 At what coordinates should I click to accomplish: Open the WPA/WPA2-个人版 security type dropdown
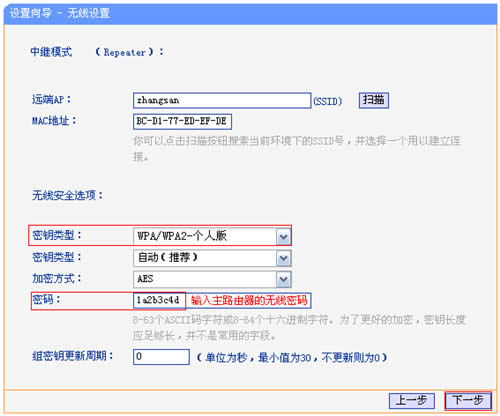click(212, 236)
